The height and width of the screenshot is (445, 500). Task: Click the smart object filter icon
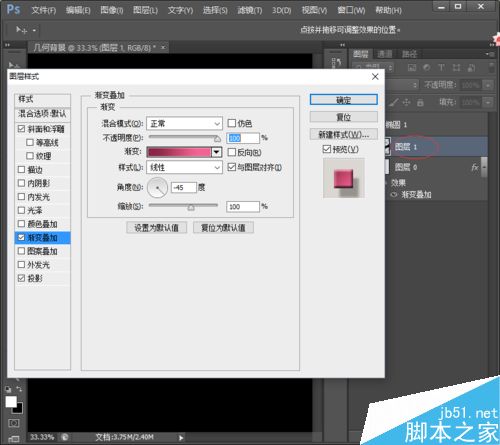(471, 68)
